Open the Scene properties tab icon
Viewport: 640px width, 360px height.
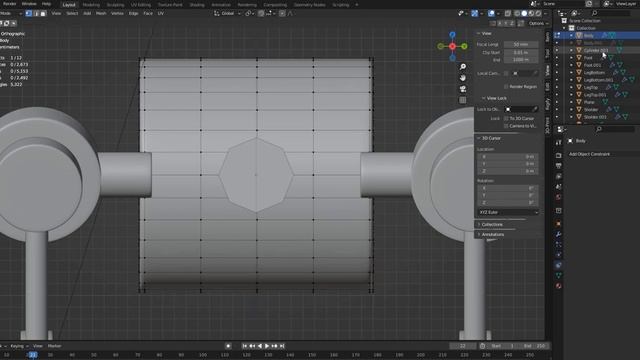pos(558,187)
